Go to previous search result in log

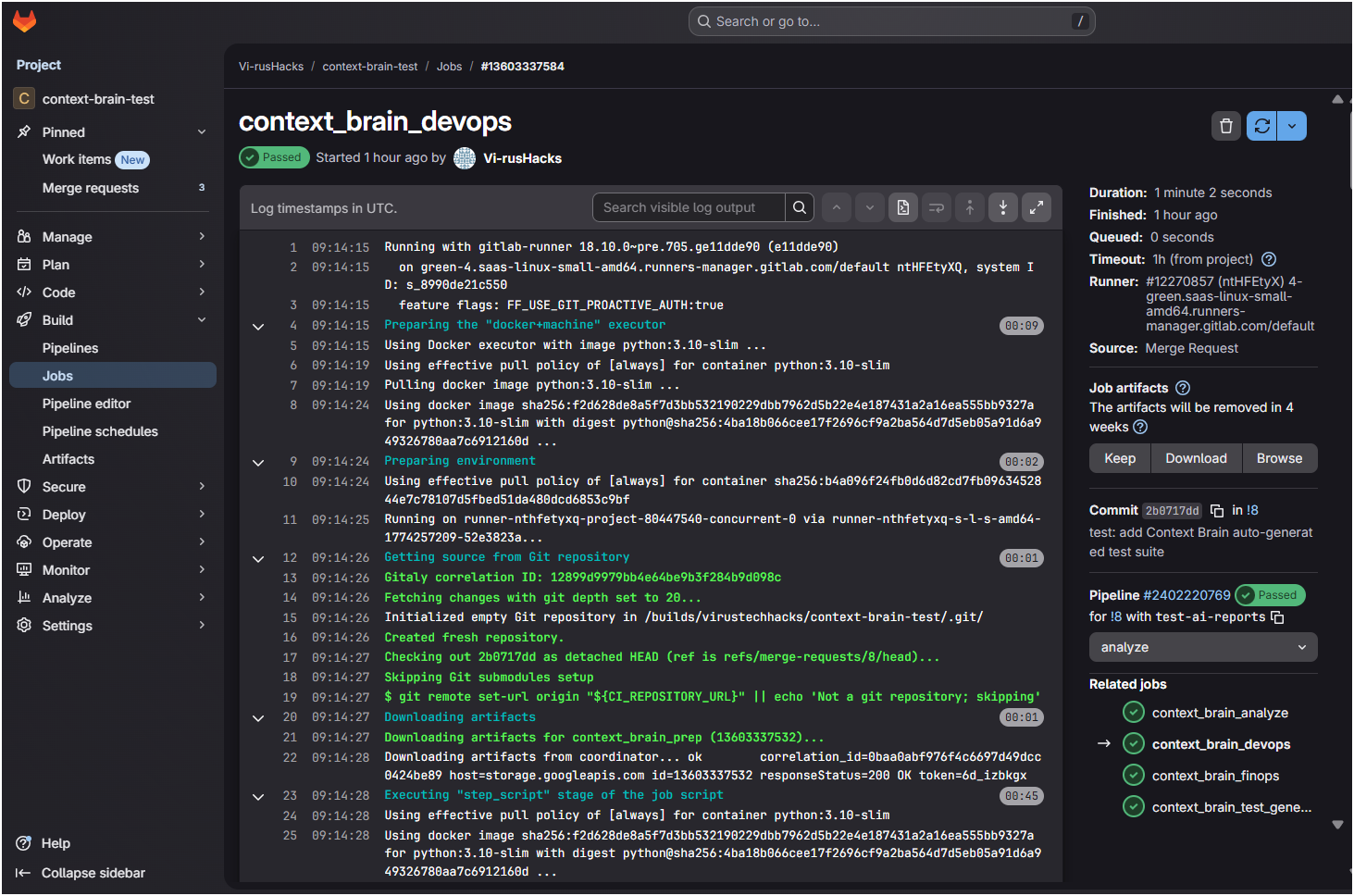836,207
